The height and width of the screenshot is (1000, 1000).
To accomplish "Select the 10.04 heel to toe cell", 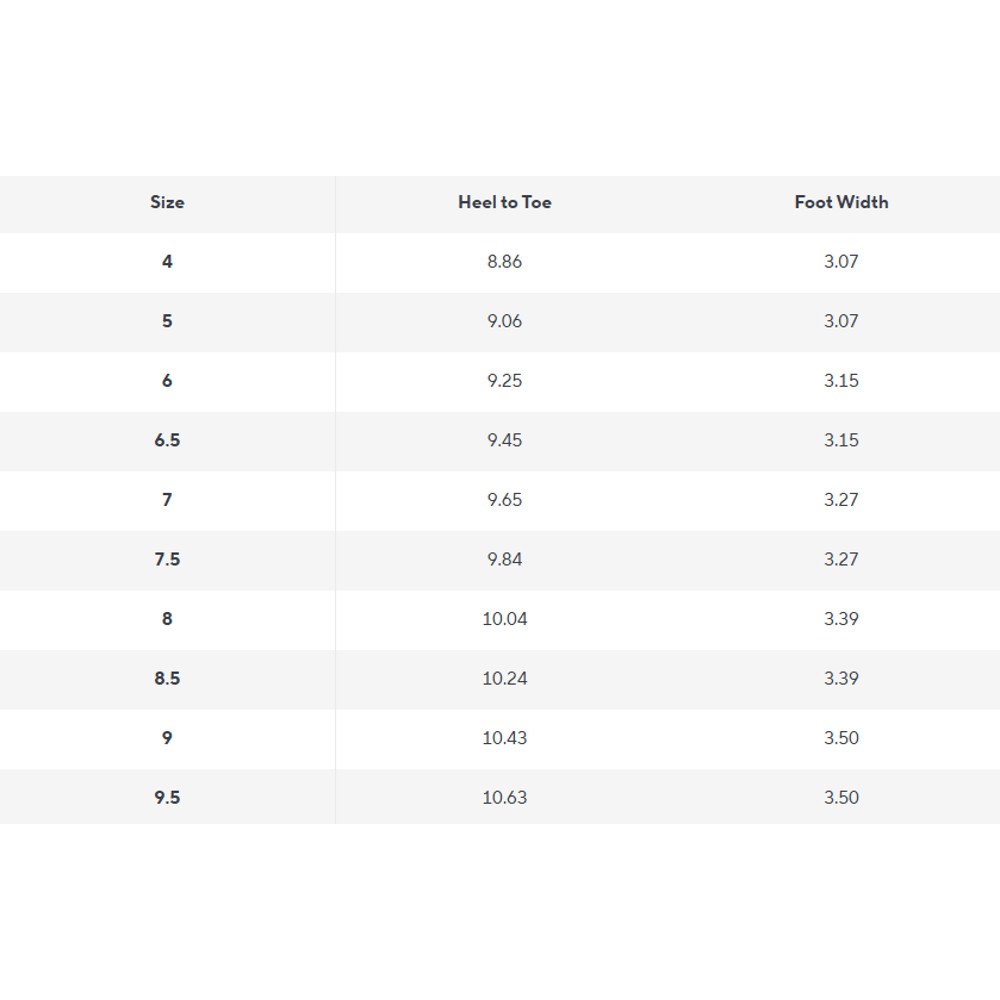I will [x=504, y=619].
